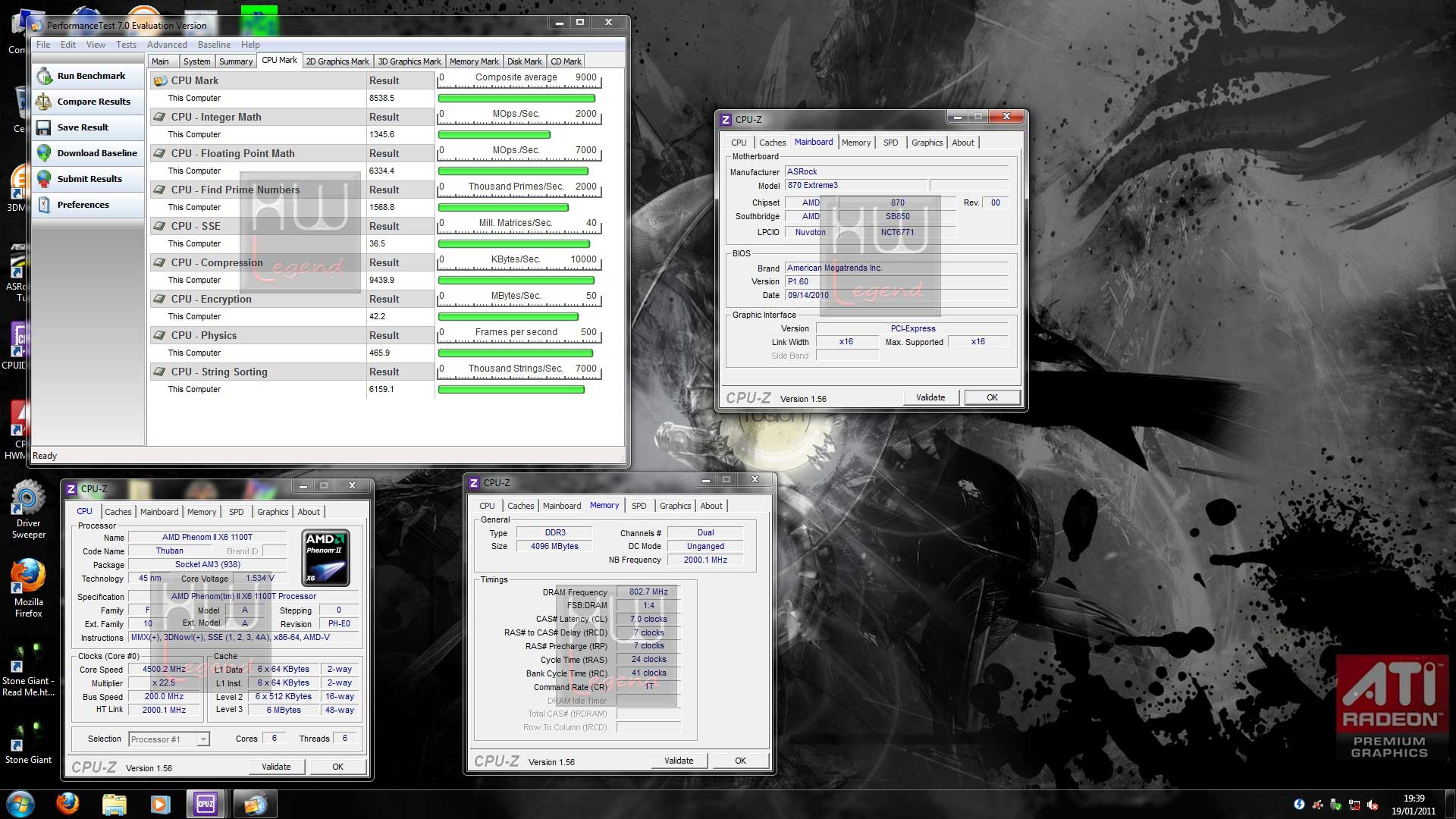Open the Tests menu in PerformanceTest
The height and width of the screenshot is (819, 1456).
pyautogui.click(x=126, y=45)
